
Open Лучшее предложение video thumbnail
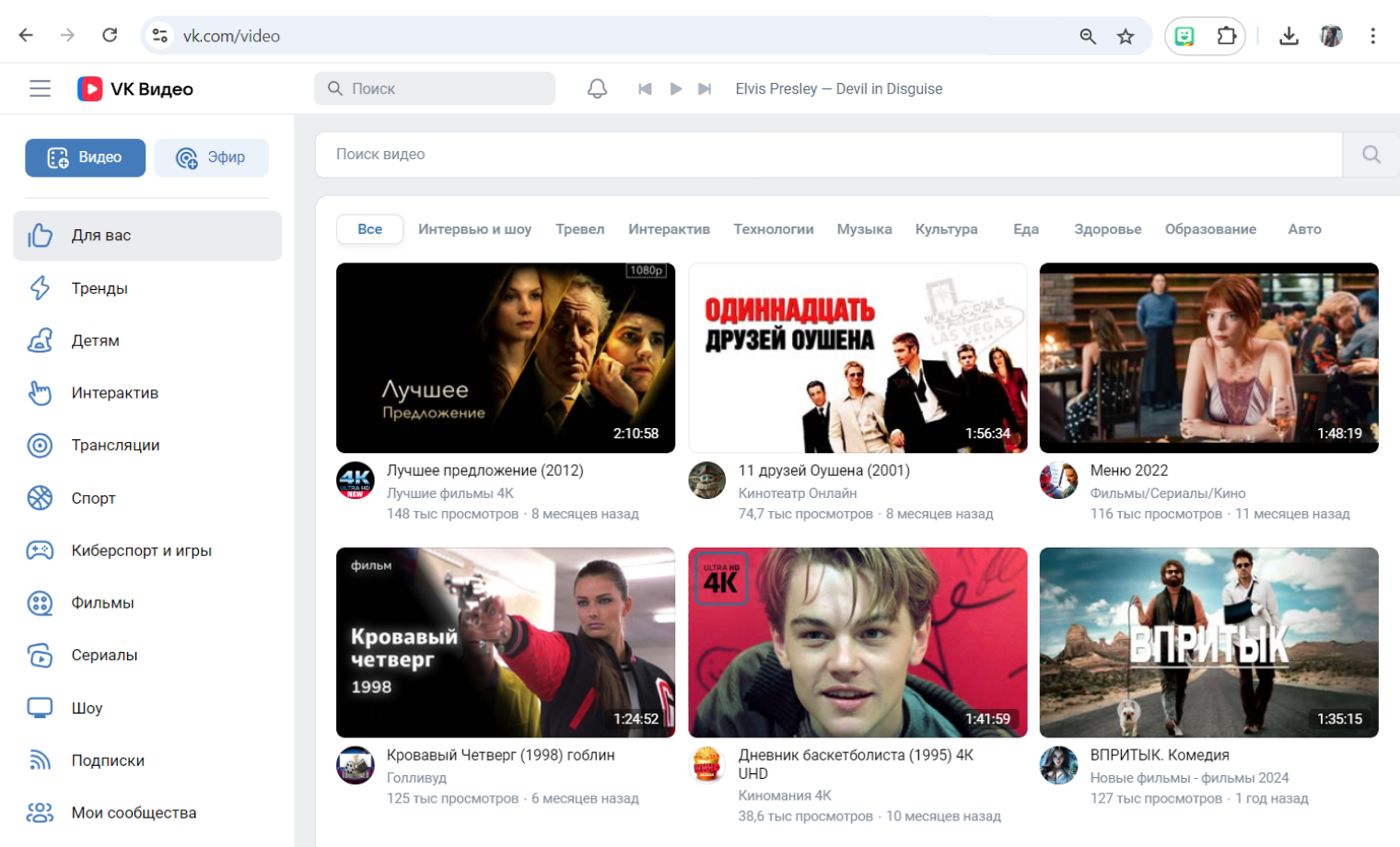(506, 358)
